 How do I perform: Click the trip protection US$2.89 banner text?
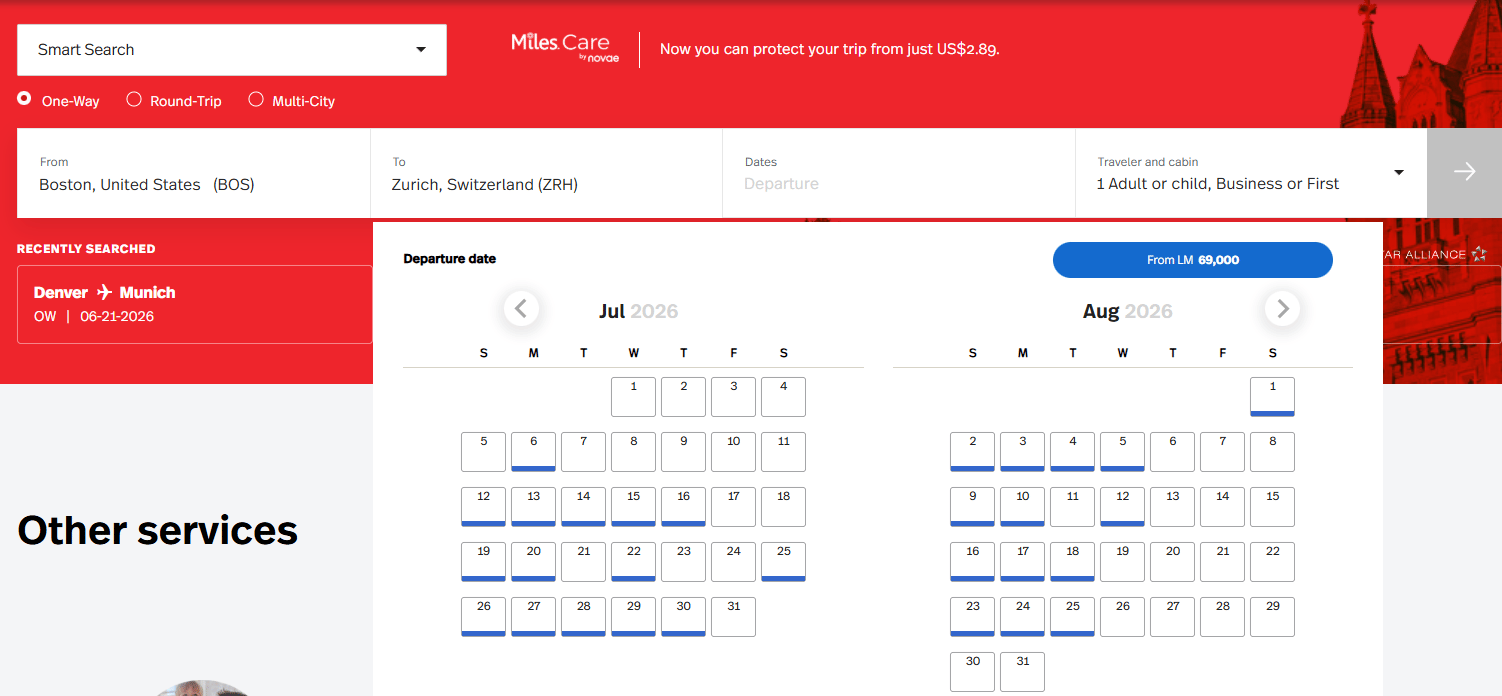(830, 49)
